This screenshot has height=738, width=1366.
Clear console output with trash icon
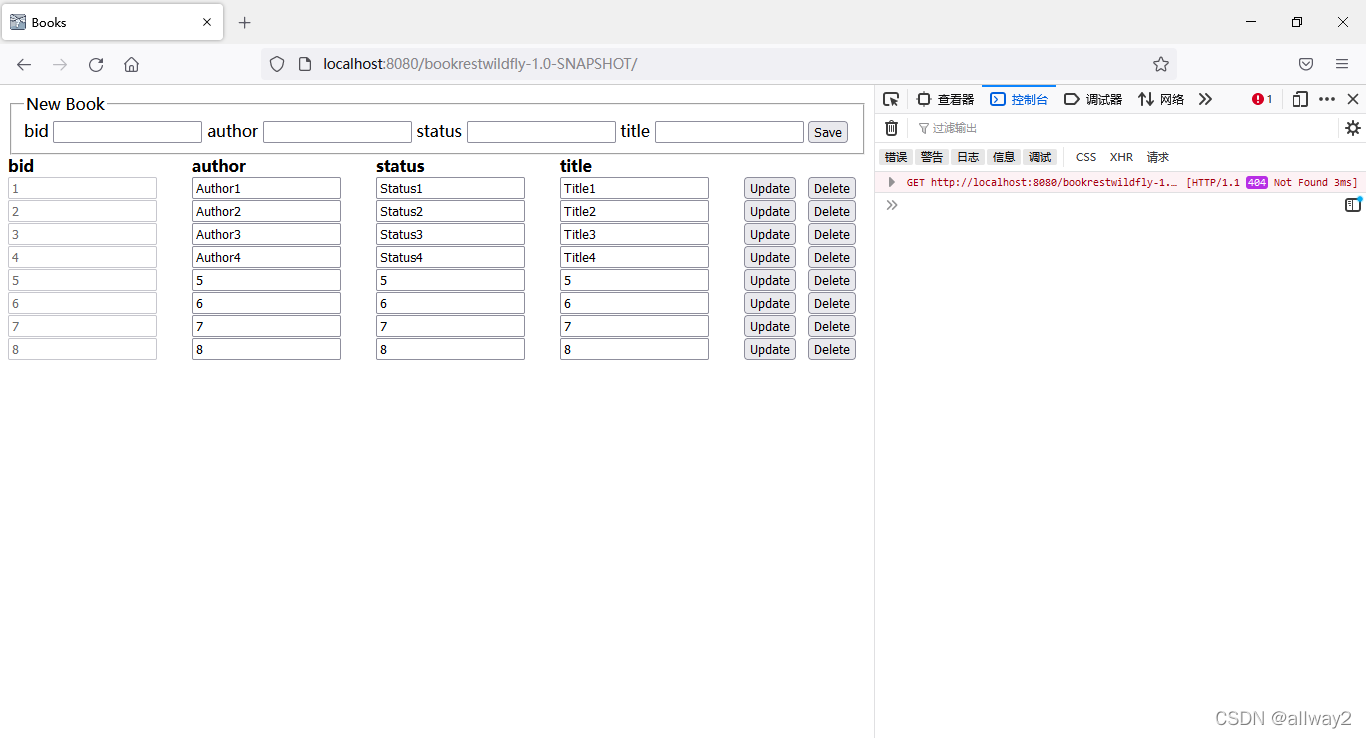(891, 128)
